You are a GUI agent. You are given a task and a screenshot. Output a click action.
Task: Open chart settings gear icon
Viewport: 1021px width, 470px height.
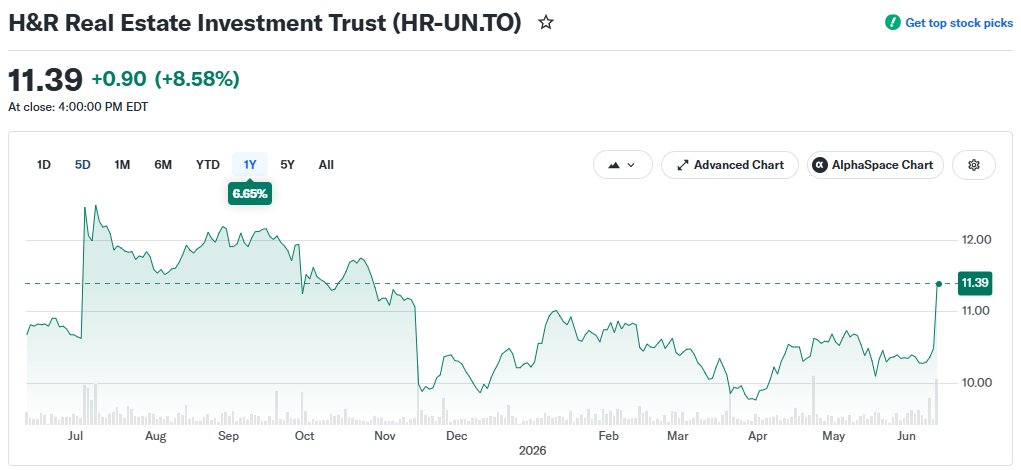973,165
